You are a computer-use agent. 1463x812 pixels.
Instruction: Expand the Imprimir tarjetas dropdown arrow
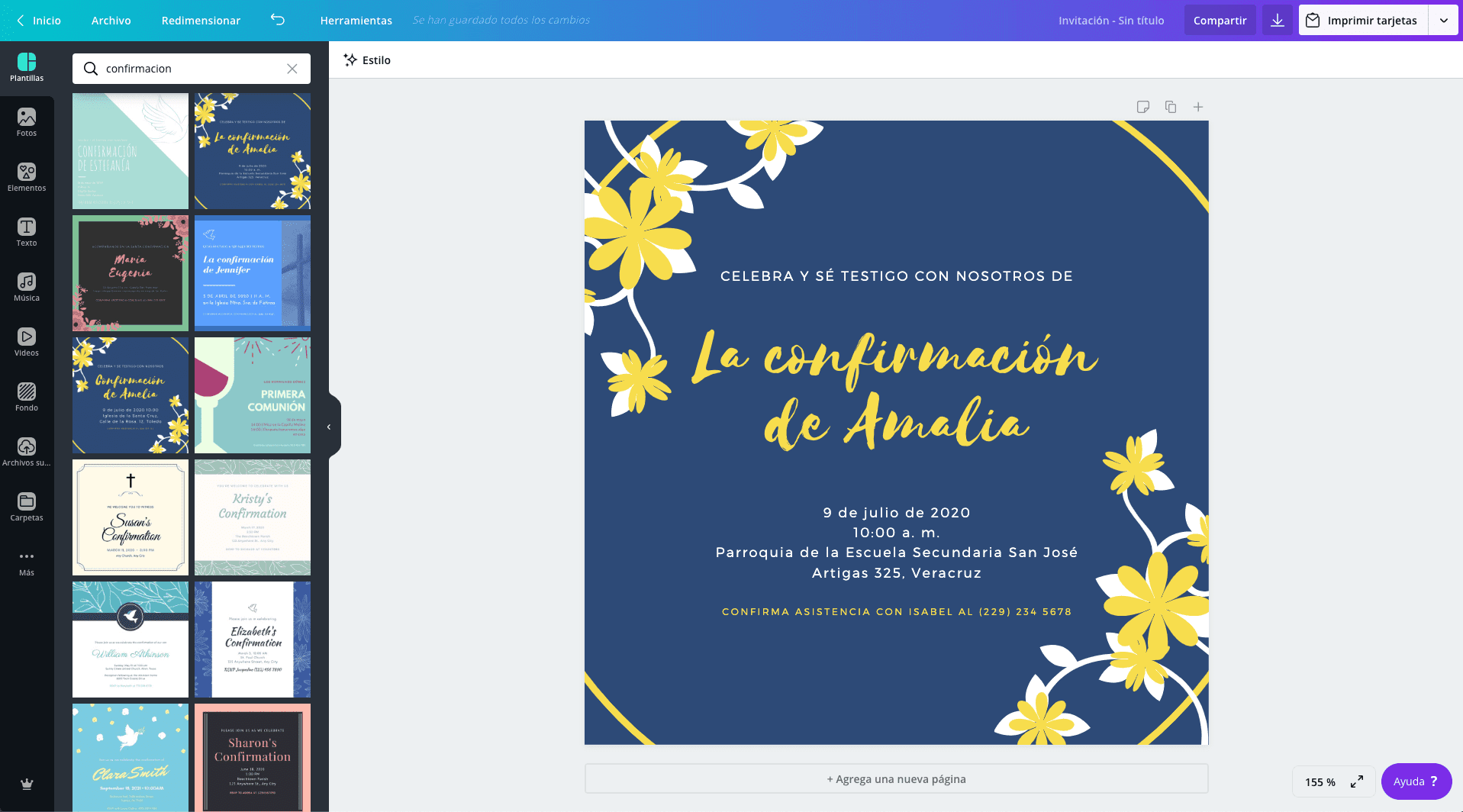tap(1444, 20)
